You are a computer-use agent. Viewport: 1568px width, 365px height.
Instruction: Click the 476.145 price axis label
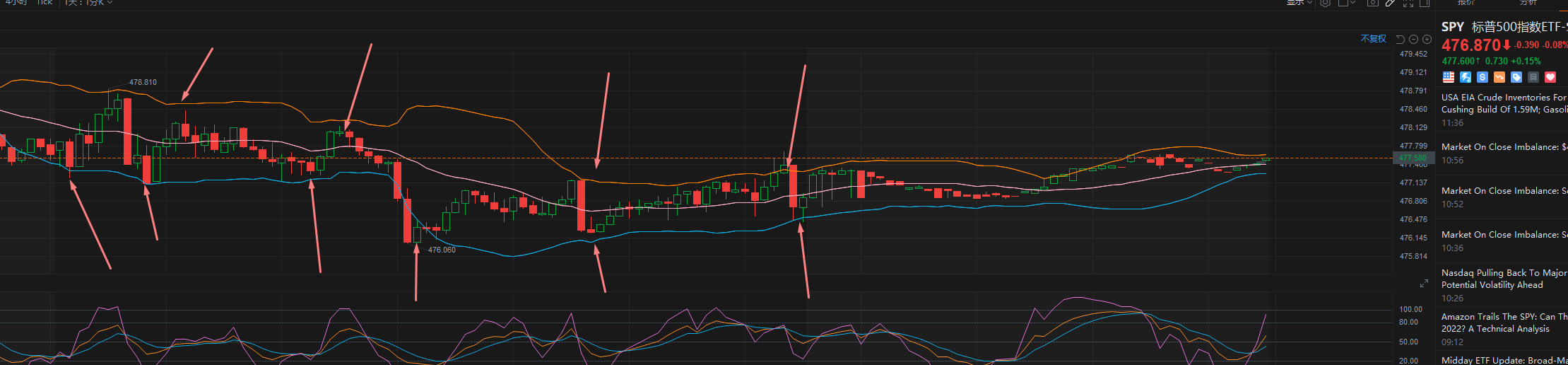click(x=1413, y=238)
